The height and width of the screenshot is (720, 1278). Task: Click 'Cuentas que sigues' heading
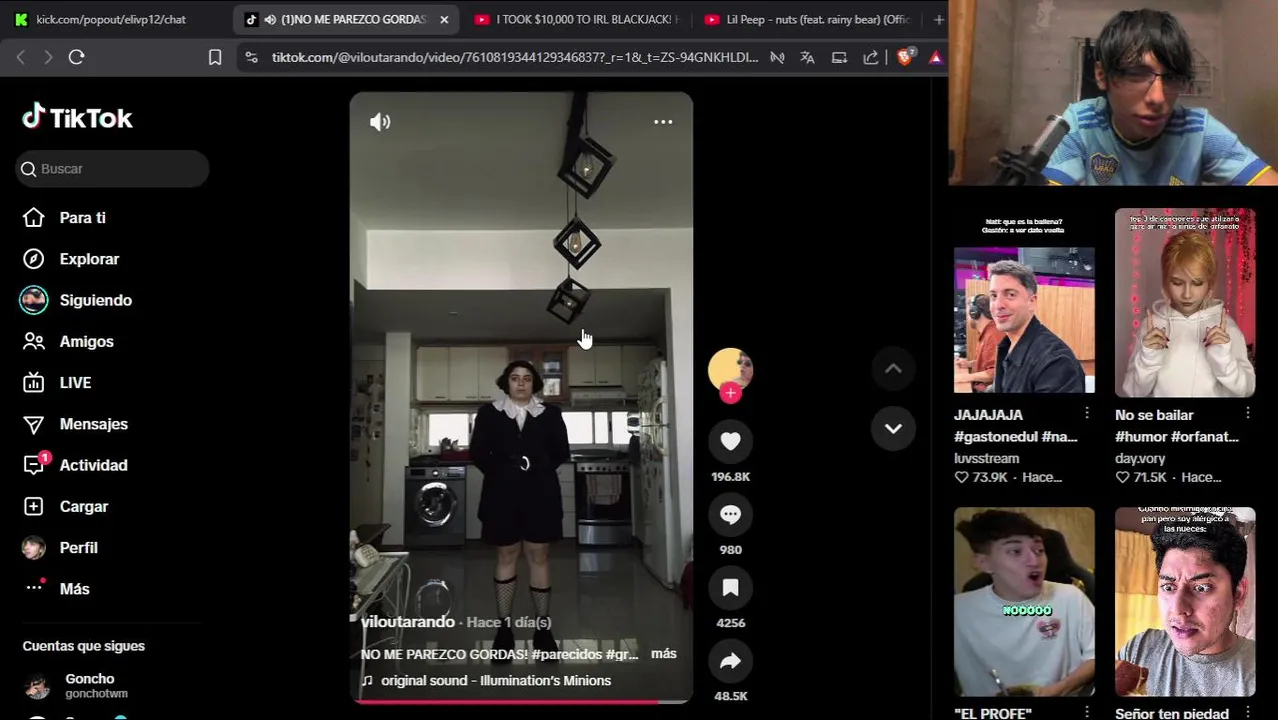click(83, 646)
